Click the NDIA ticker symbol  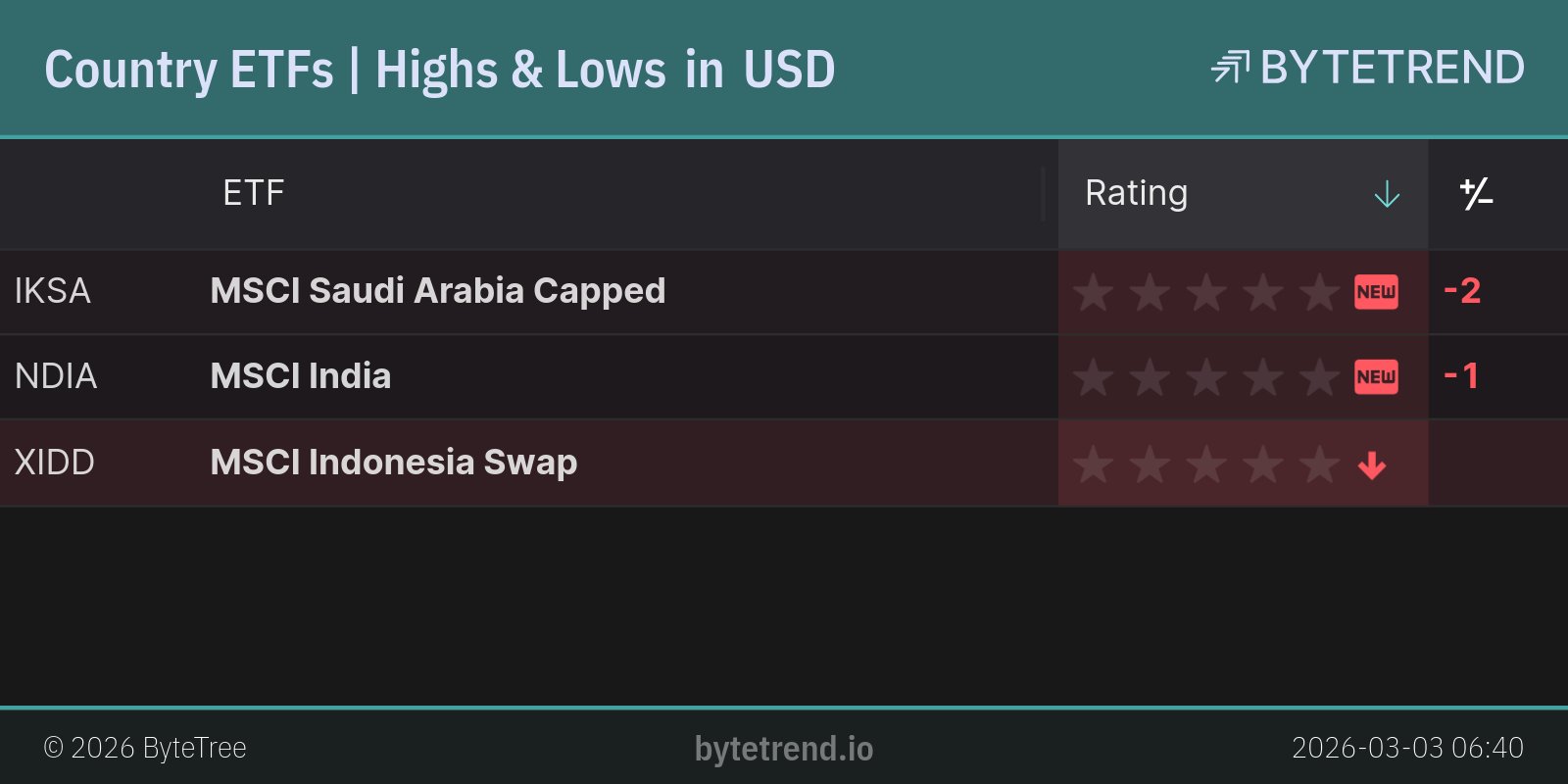tap(55, 376)
